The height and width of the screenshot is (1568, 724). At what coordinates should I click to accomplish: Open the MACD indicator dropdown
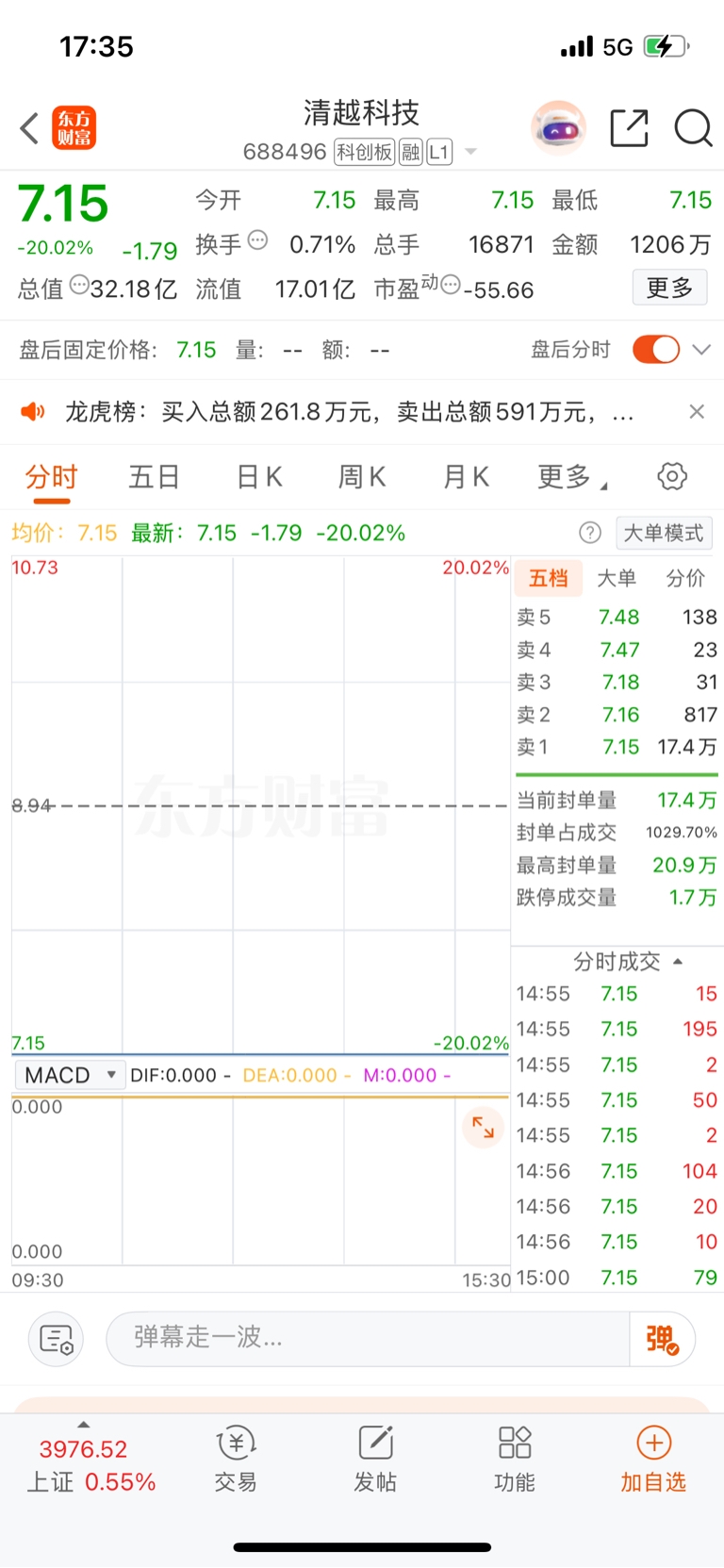70,1075
